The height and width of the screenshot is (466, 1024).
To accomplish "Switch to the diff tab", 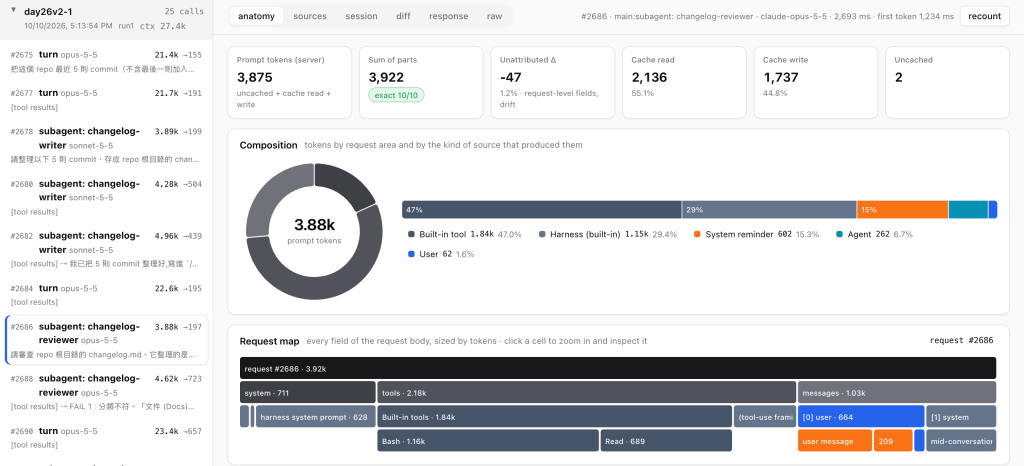I will [403, 16].
